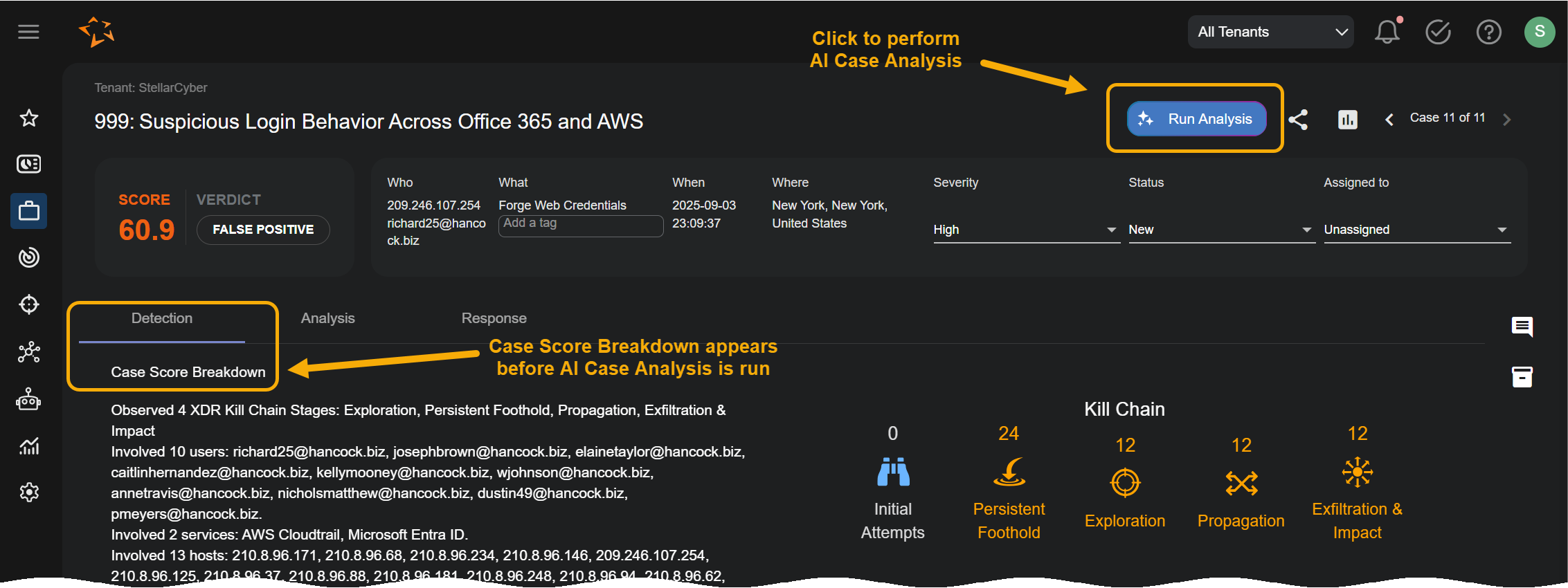Viewport: 1568px width, 588px height.
Task: Open the comments icon on right
Action: 1522,327
